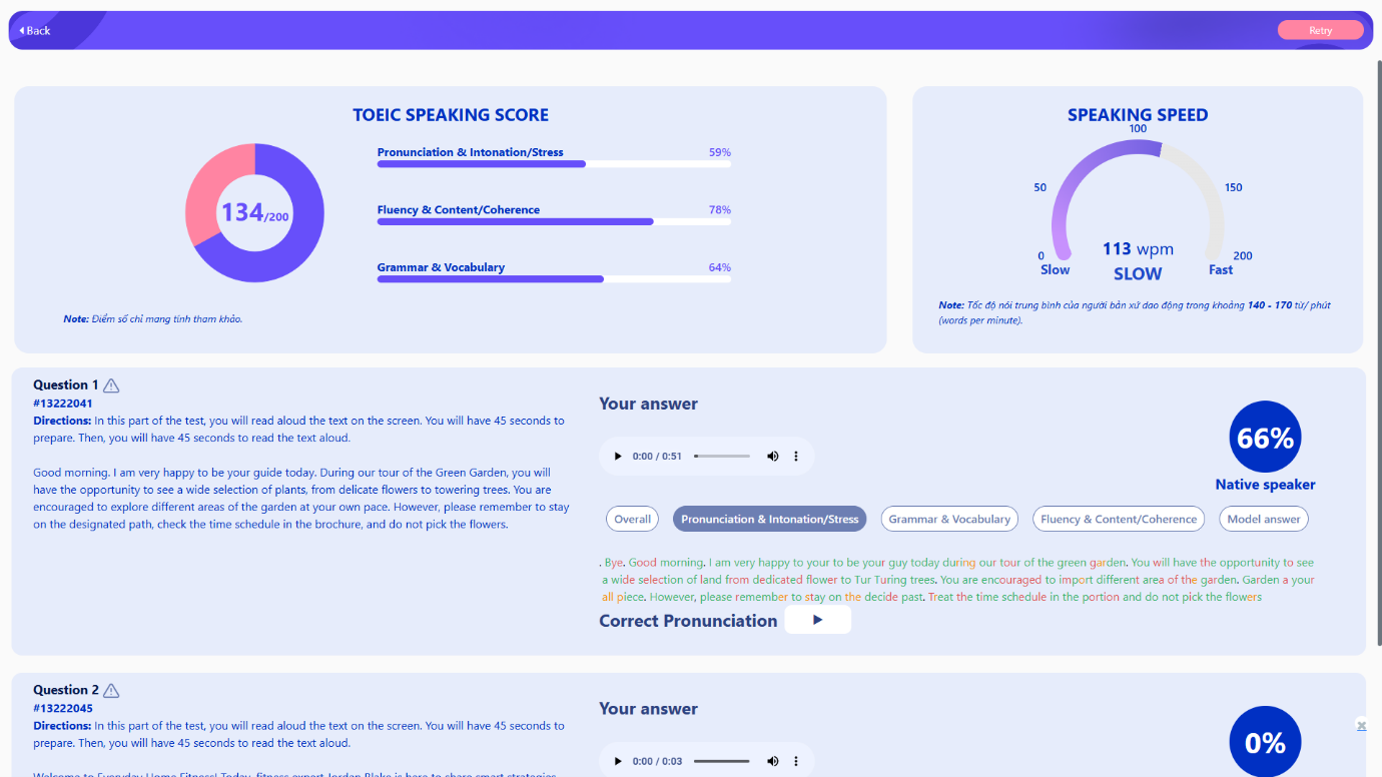This screenshot has width=1382, height=777.
Task: Click the "SPEAKING SPEED" heading
Action: 1138,115
